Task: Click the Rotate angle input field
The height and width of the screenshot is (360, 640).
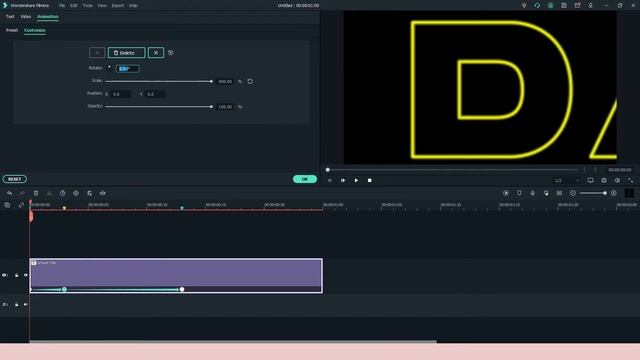Action: 127,69
